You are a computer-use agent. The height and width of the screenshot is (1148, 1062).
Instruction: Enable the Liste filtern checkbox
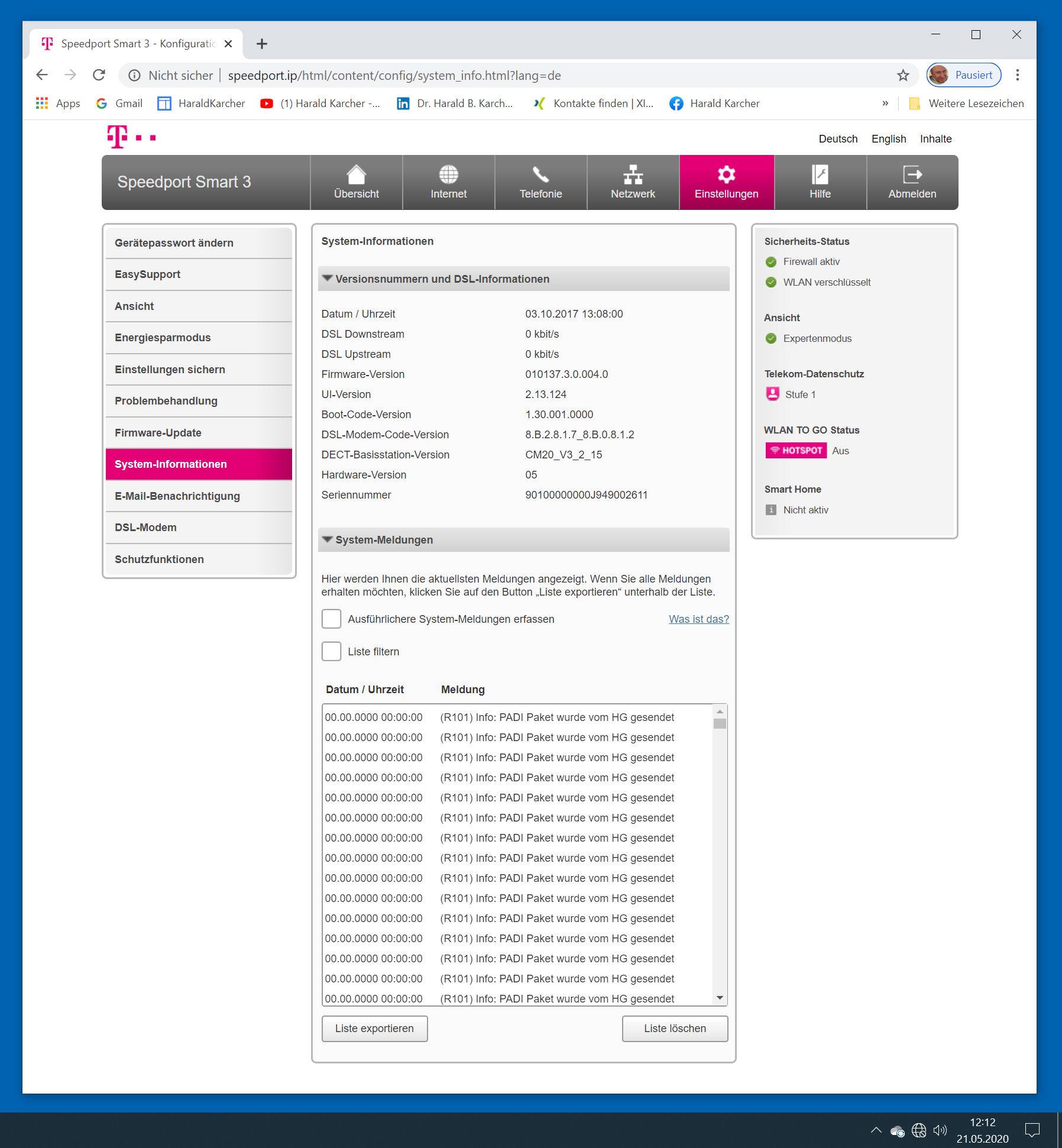[x=331, y=652]
